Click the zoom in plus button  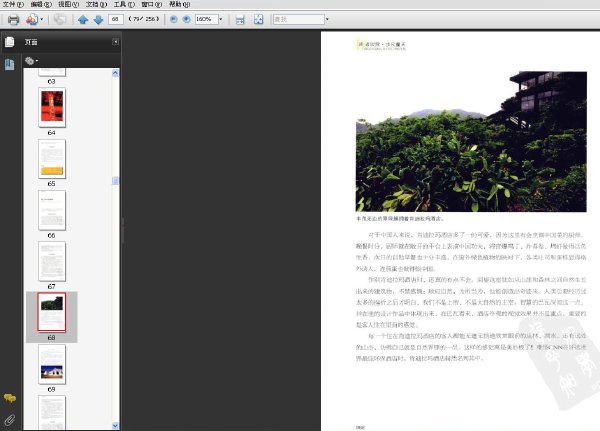[186, 19]
